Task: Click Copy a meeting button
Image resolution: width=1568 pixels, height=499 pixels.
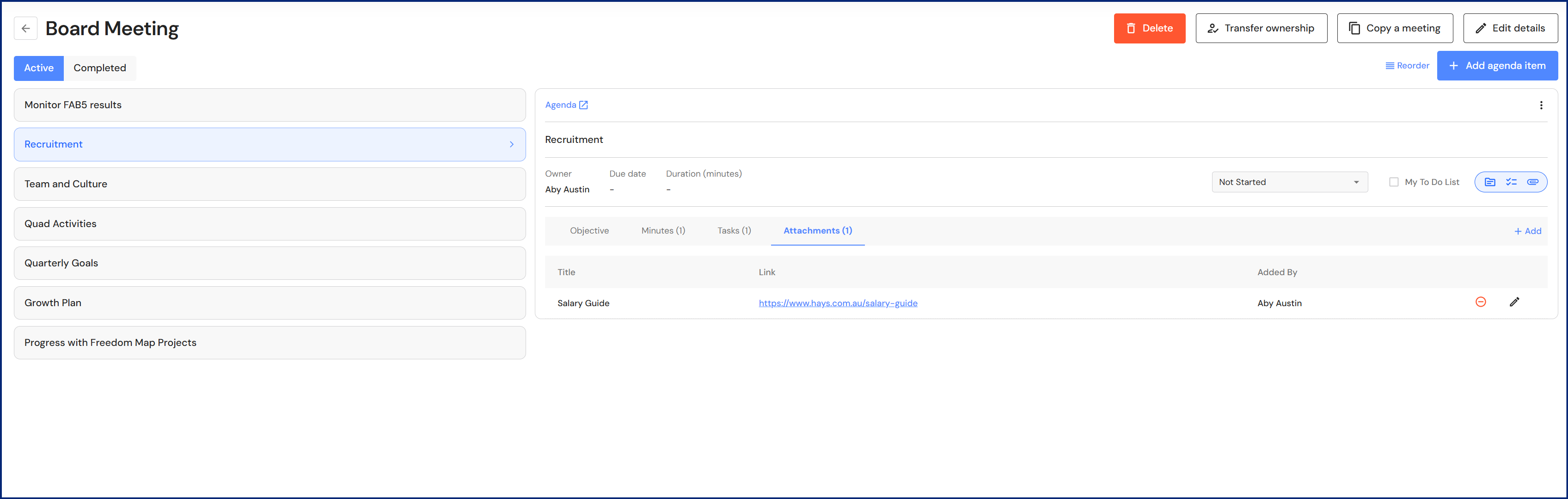Action: coord(1395,29)
